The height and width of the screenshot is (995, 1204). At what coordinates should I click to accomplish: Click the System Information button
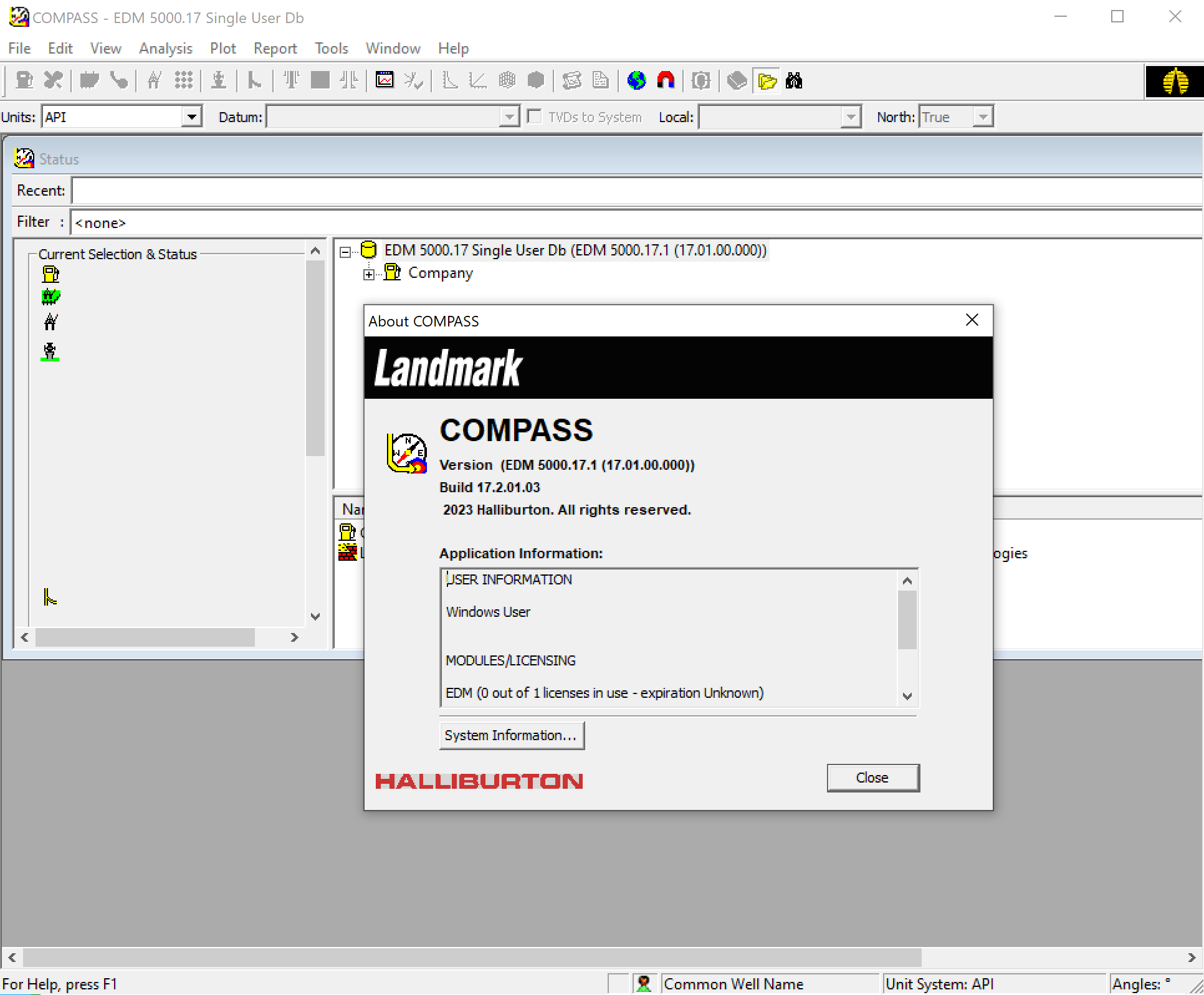tap(511, 736)
